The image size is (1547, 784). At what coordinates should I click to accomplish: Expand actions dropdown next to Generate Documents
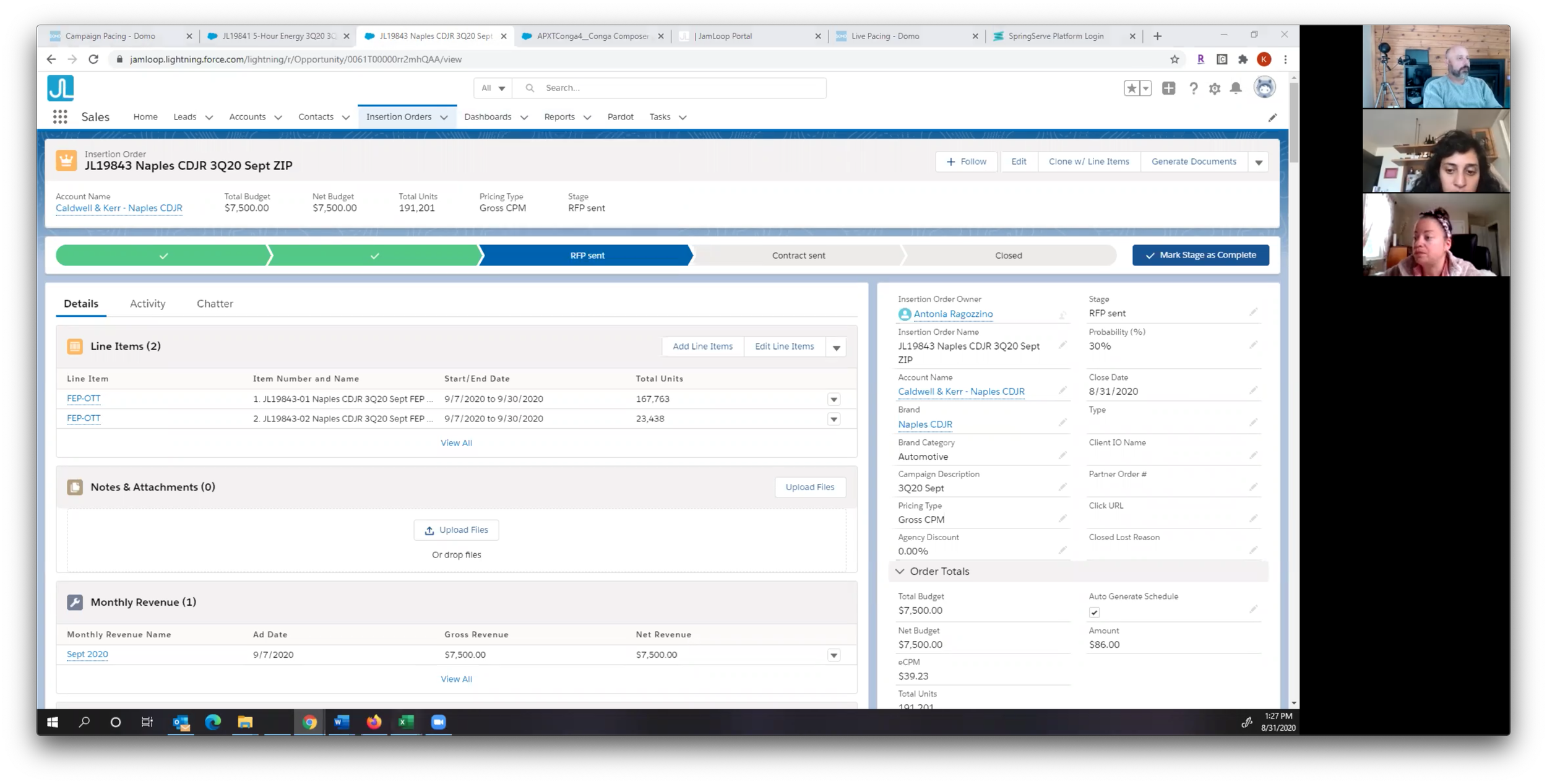[1259, 162]
